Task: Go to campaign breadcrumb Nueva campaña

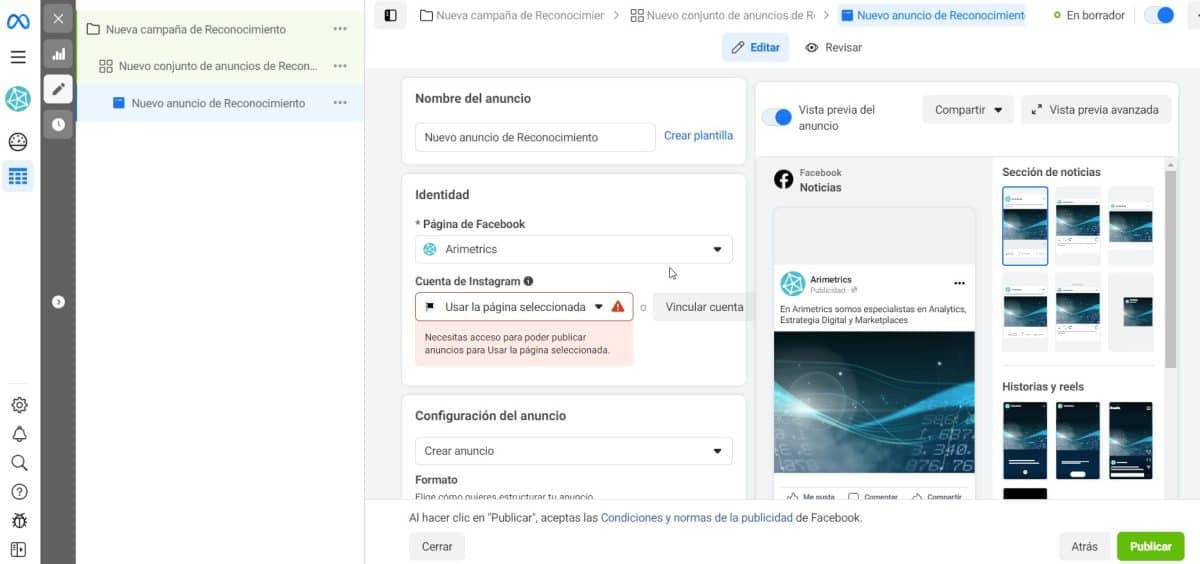Action: point(512,15)
